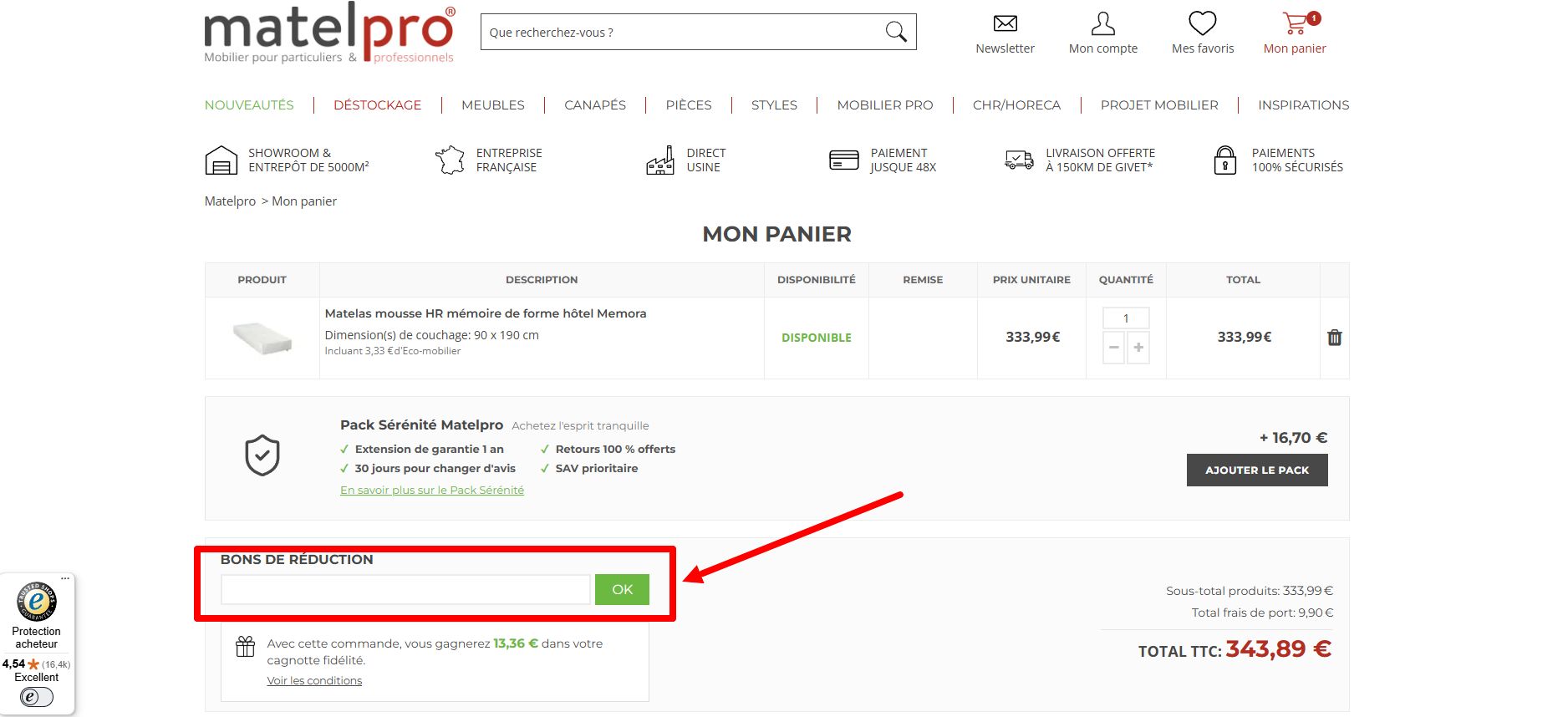Click the Direct usine factory icon
The height and width of the screenshot is (717, 1568).
660,160
